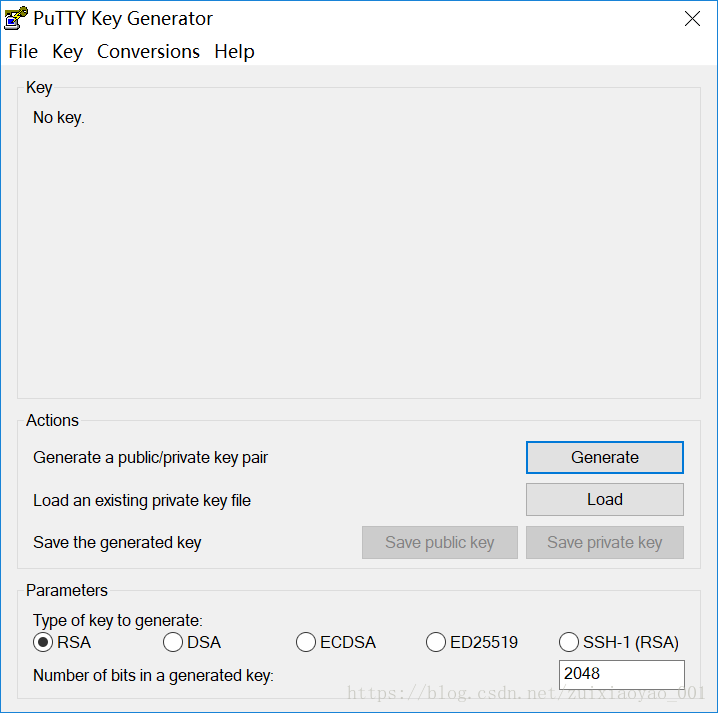Click the "Number of bits in a generated key:" label
Viewport: 718px width, 713px height.
click(x=153, y=675)
